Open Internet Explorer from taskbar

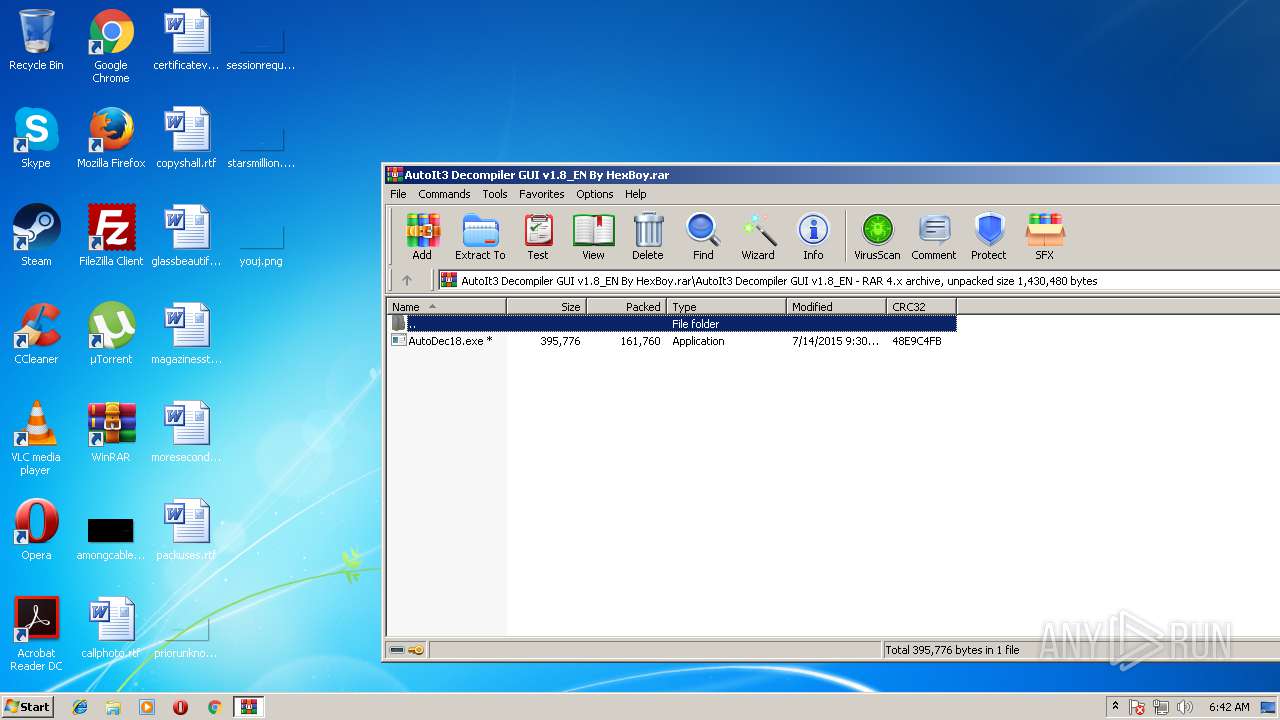[80, 707]
